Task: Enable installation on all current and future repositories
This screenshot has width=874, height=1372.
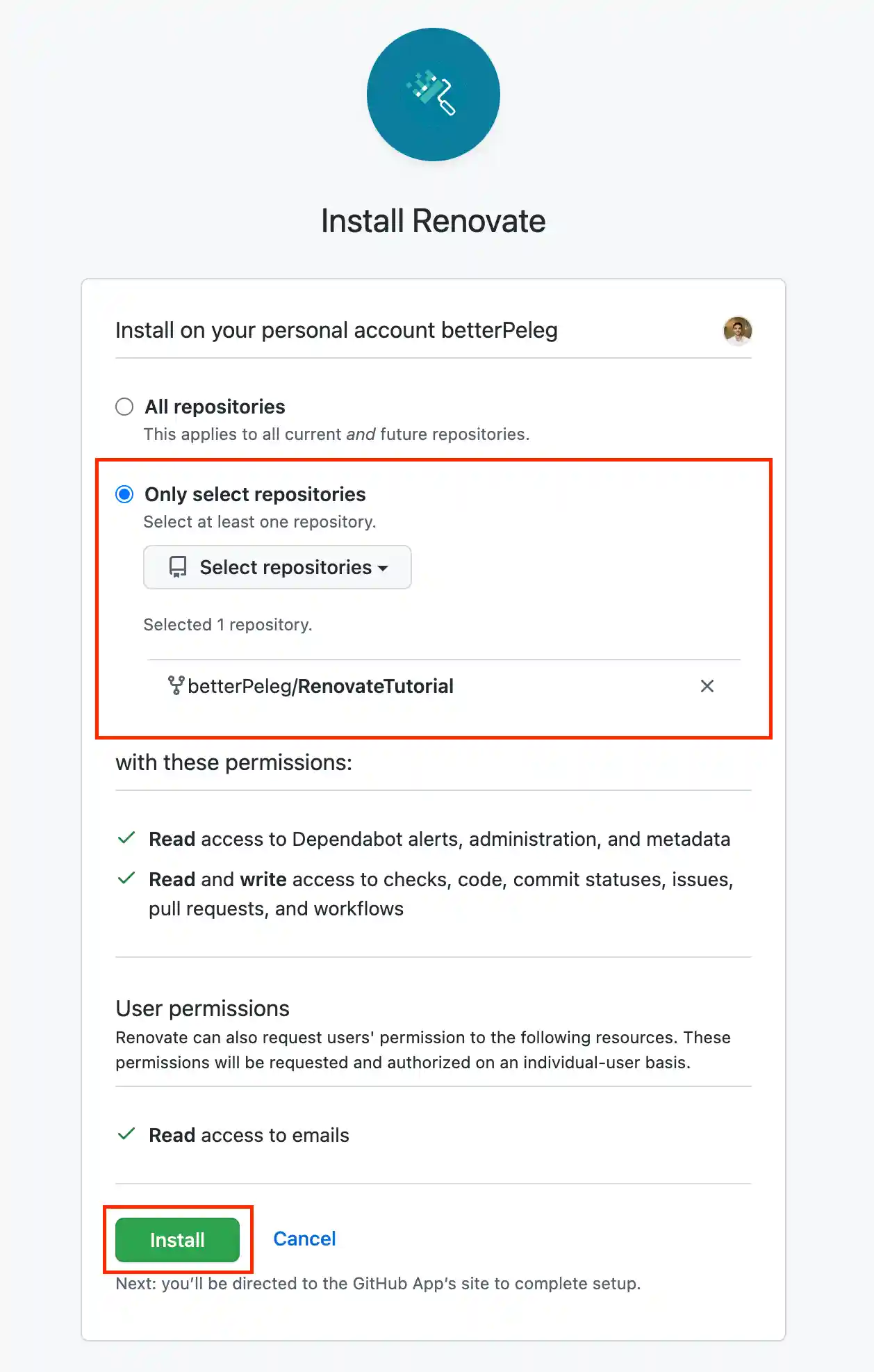Action: [124, 407]
